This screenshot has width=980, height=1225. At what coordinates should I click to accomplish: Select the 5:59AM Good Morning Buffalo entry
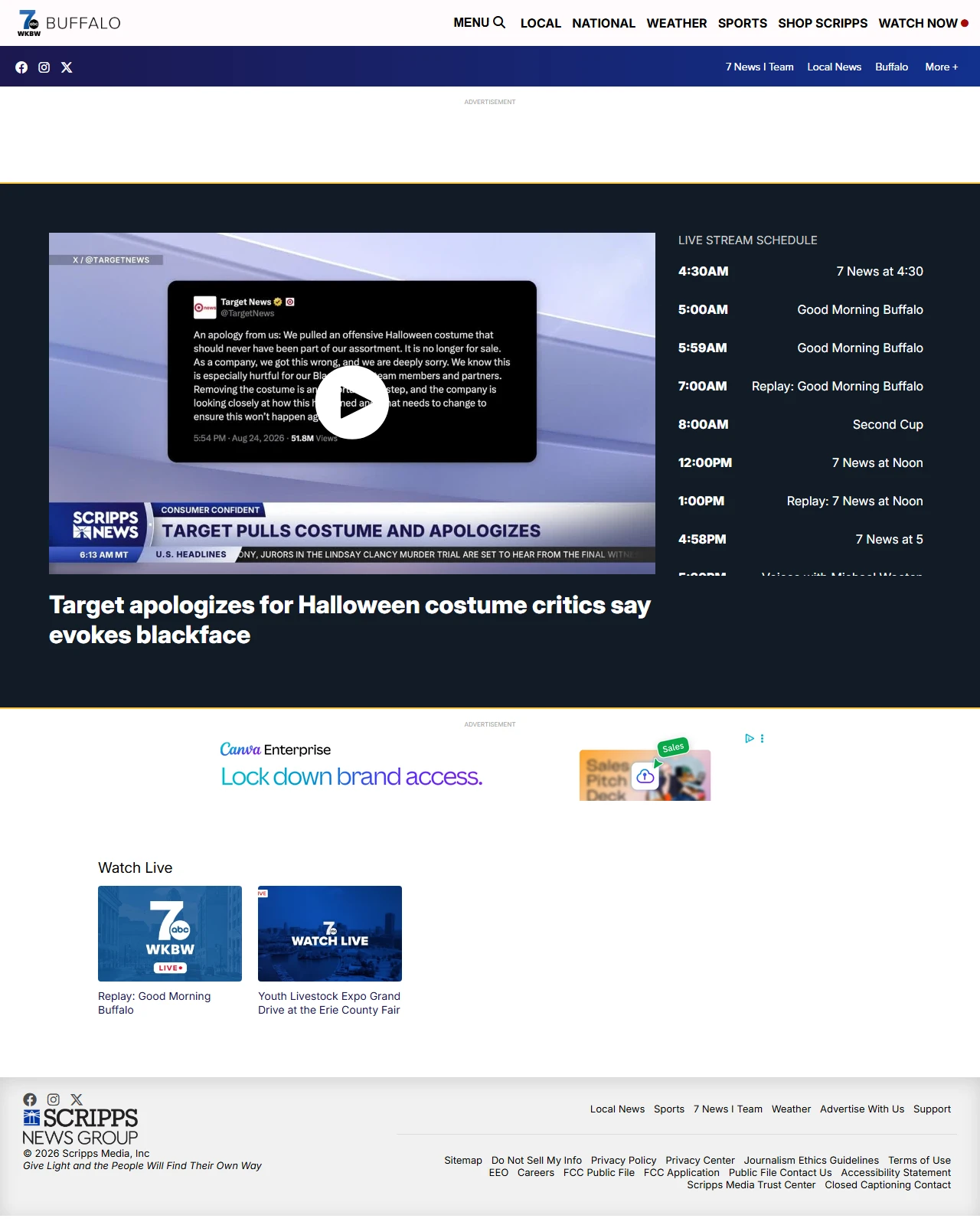[801, 348]
